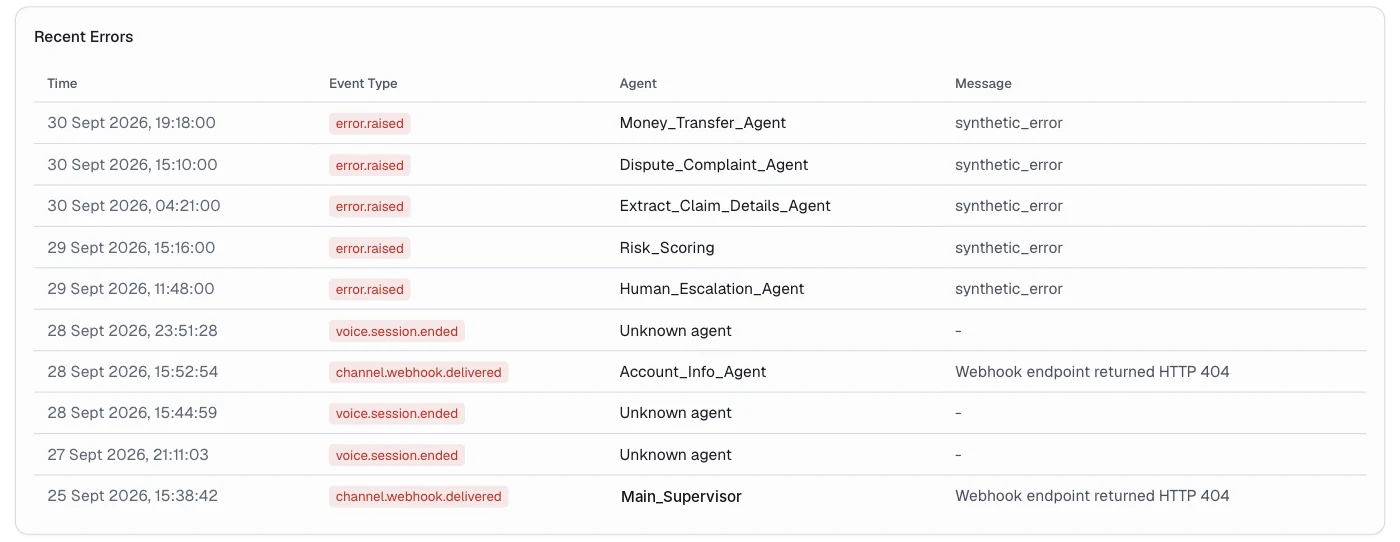Click the Event Type column header

click(x=363, y=84)
